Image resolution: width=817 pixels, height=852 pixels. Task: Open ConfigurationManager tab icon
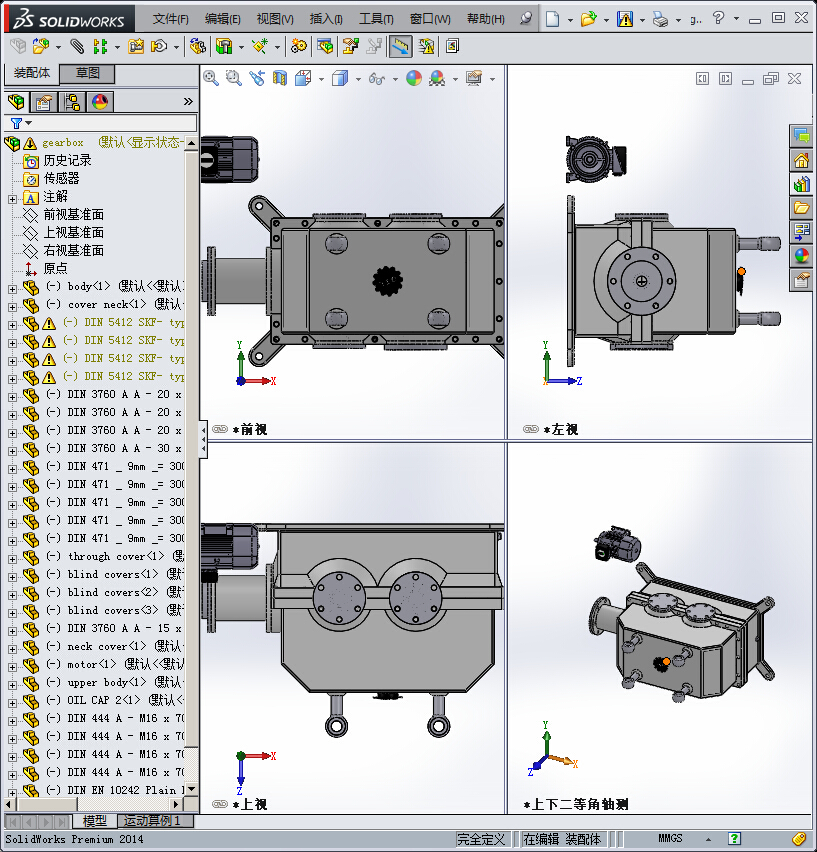[x=72, y=102]
